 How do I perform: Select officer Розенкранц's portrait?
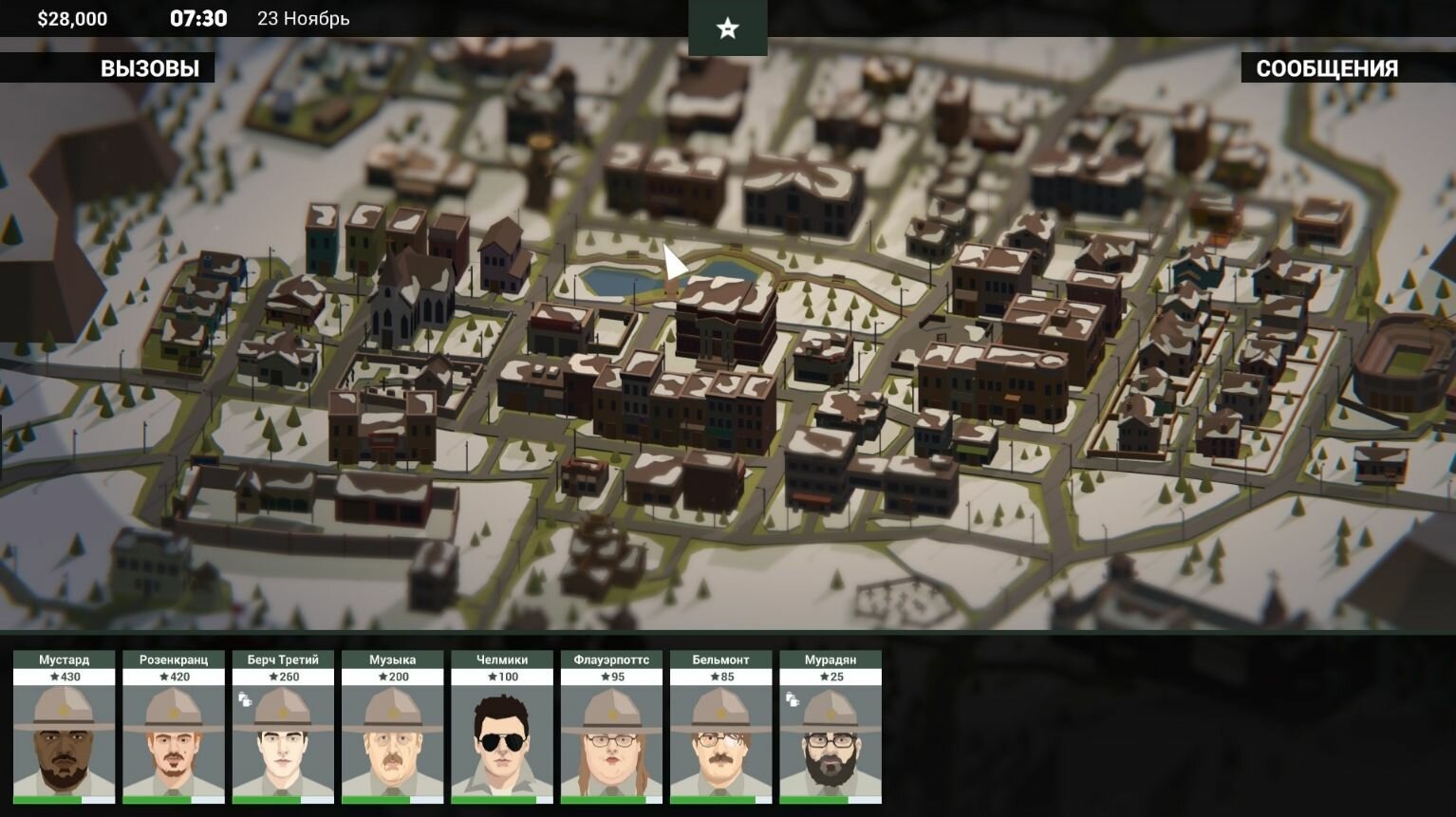[x=174, y=741]
